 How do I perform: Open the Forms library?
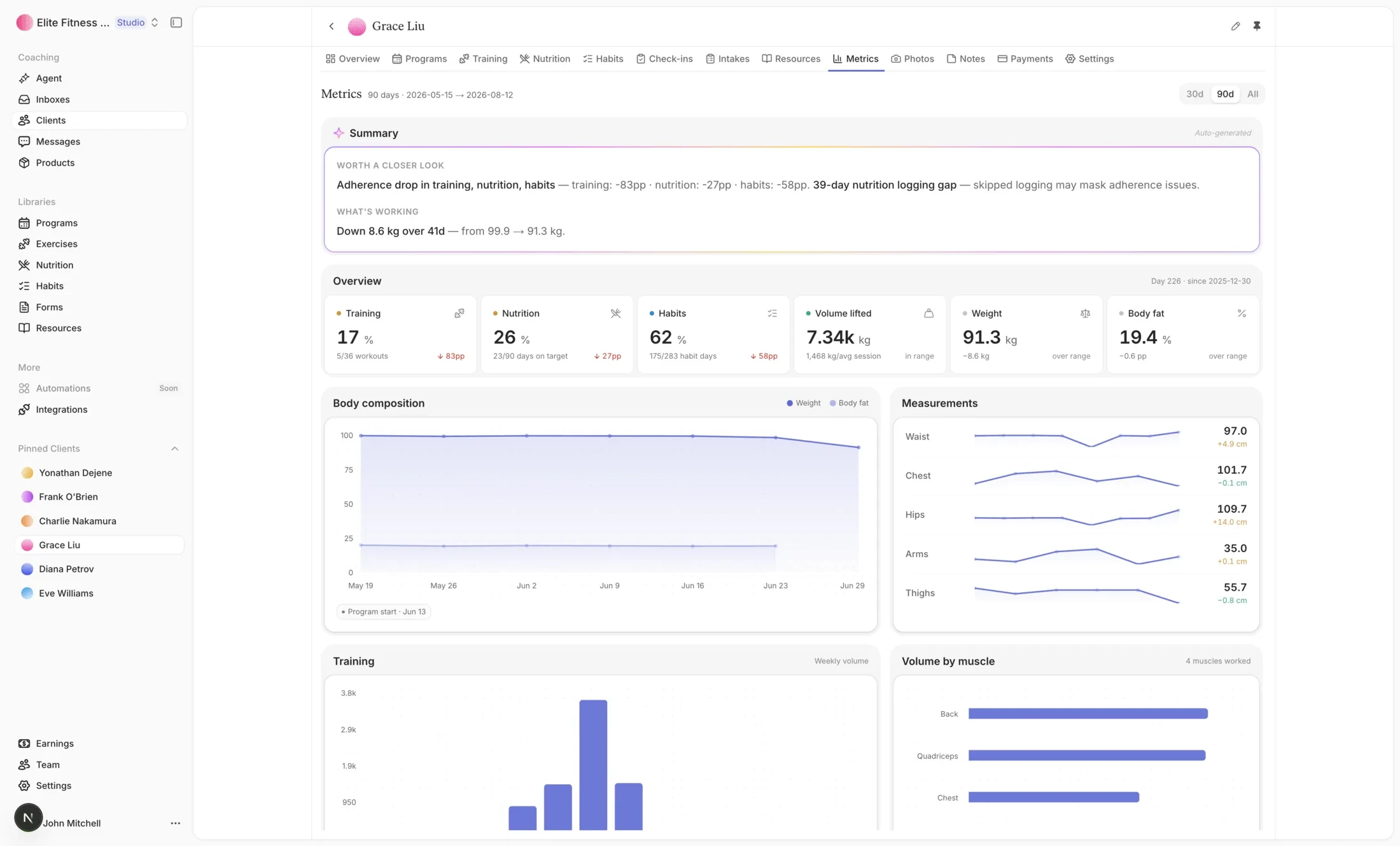tap(99, 307)
